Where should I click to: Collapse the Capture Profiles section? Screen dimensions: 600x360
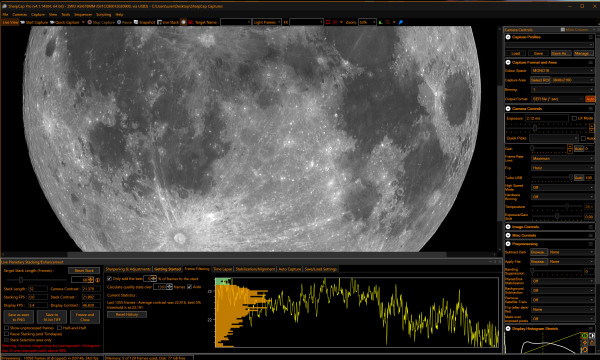point(508,37)
